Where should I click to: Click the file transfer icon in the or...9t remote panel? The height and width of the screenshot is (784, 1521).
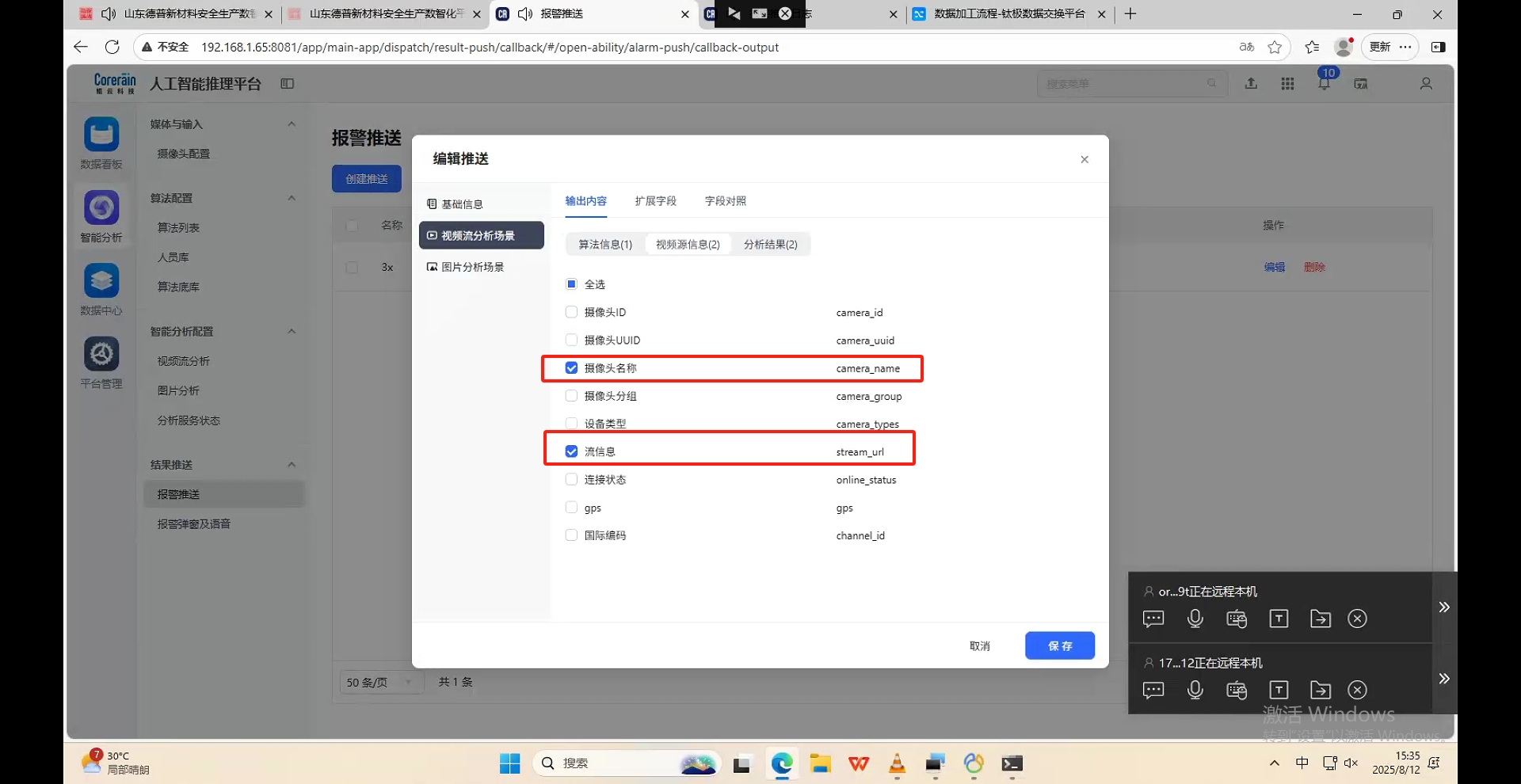tap(1321, 618)
